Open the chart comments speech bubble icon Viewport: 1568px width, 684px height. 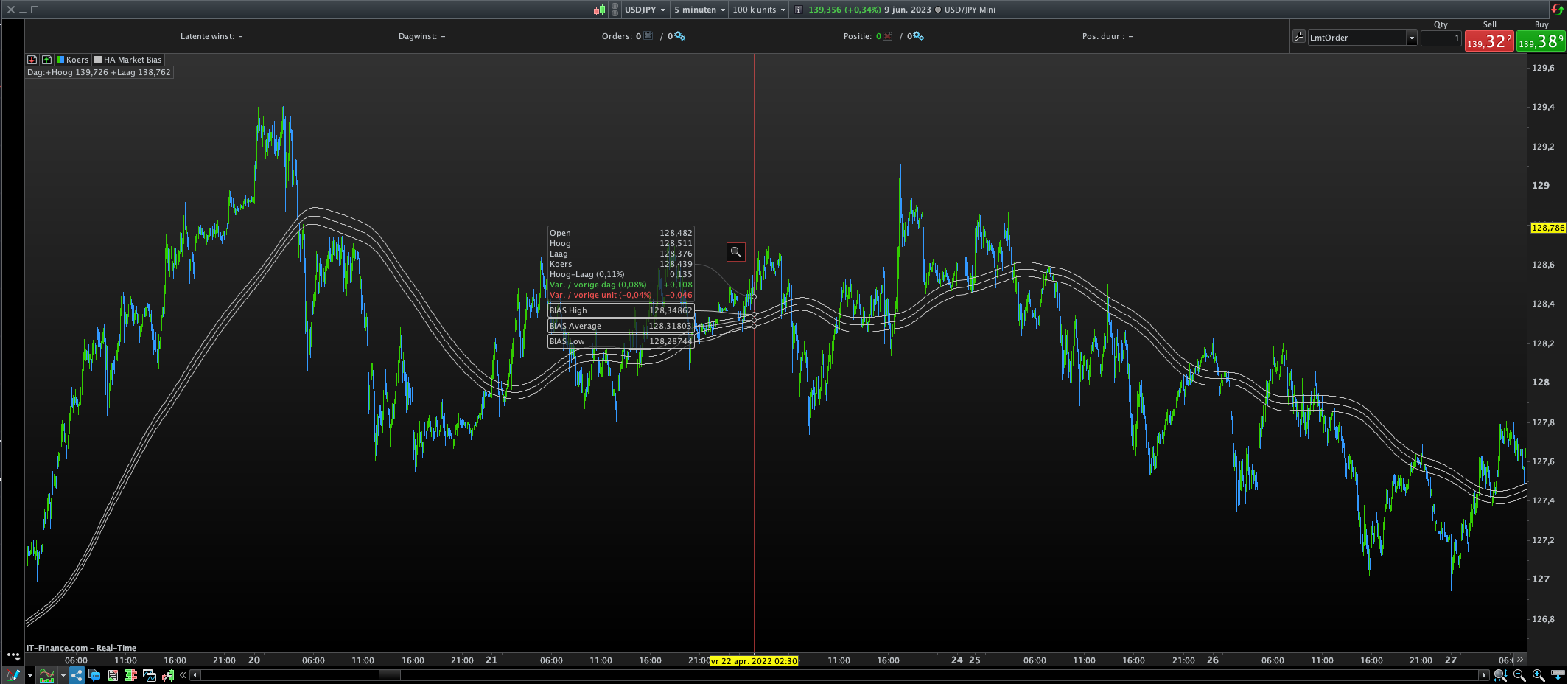tap(94, 675)
